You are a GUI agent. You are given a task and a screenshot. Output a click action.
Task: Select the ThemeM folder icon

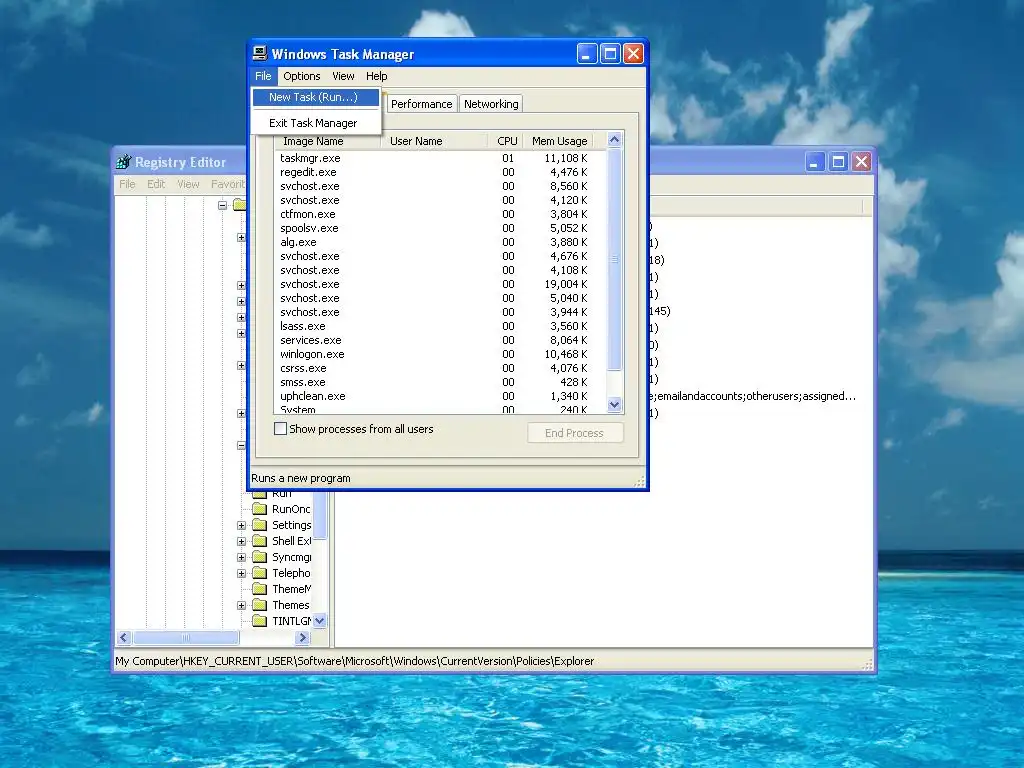[260, 589]
